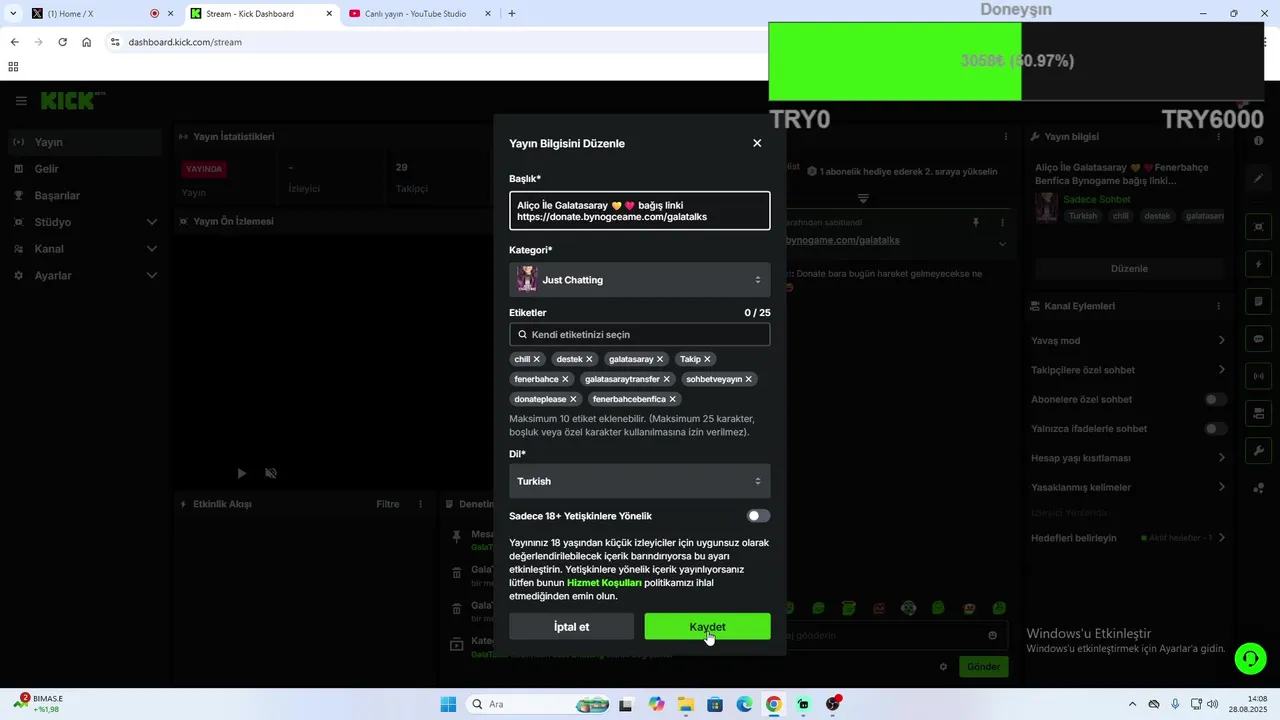Click the Etiketler tag search field
1280x720 pixels.
click(x=640, y=335)
